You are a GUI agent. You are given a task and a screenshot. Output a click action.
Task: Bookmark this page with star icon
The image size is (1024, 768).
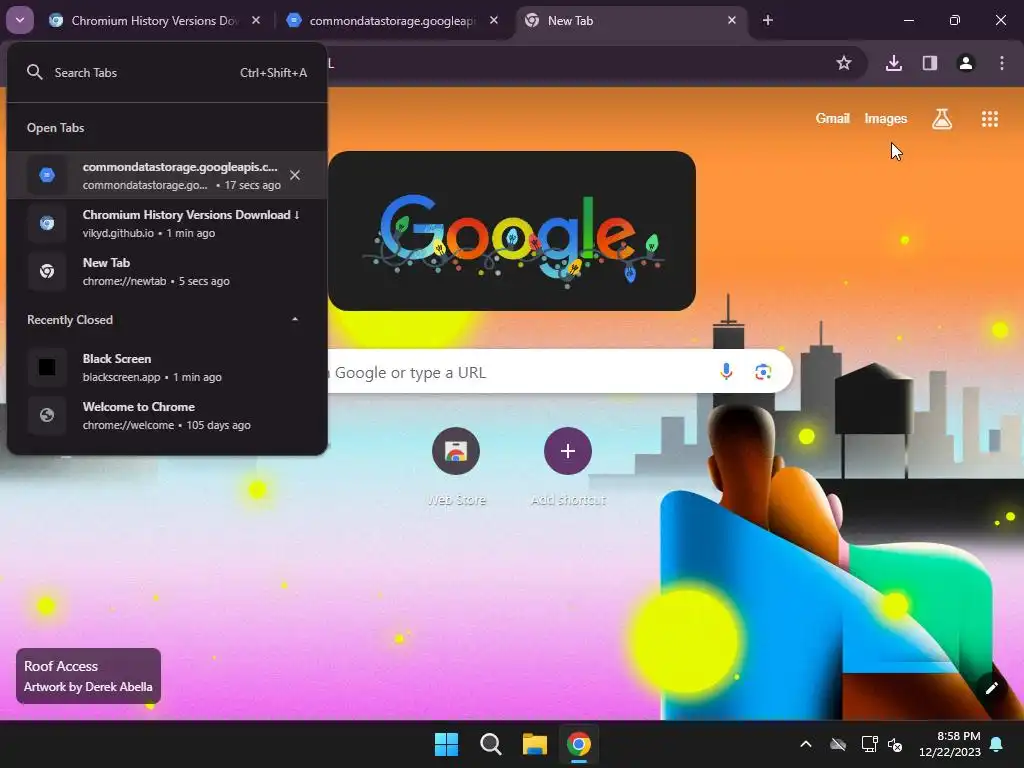pyautogui.click(x=844, y=63)
